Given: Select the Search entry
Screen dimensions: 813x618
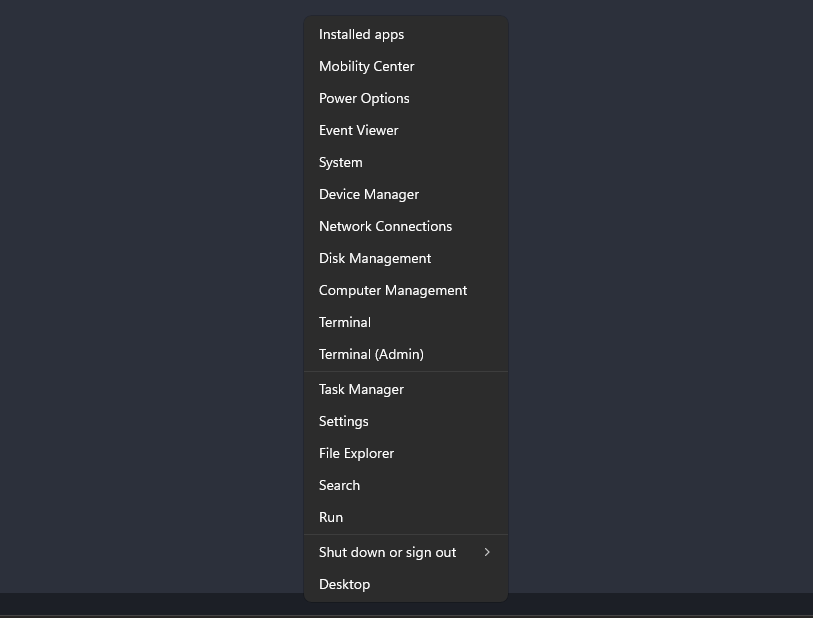Looking at the screenshot, I should point(405,485).
